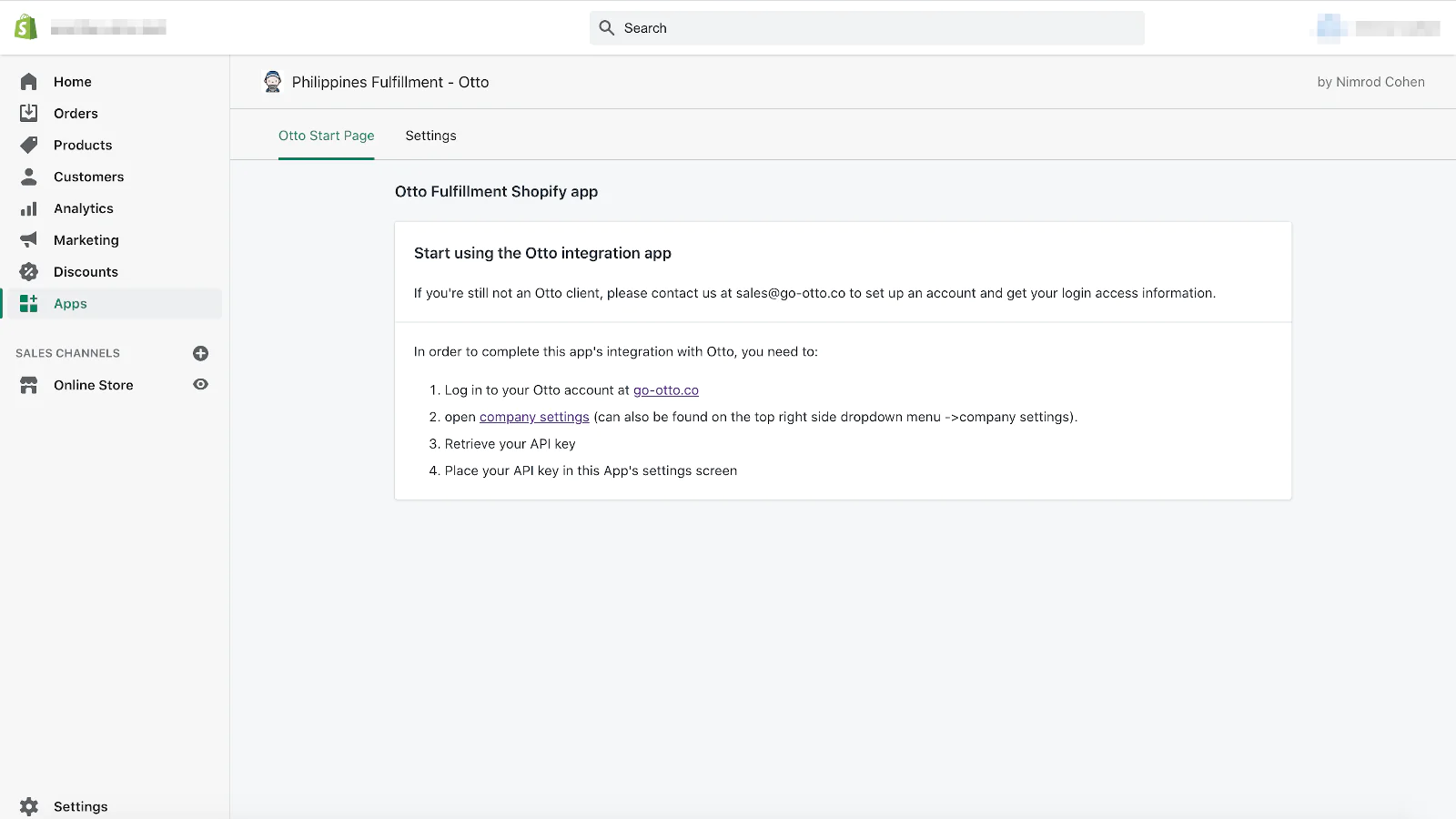Click the Orders inbox icon
The width and height of the screenshot is (1456, 819).
[x=29, y=113]
